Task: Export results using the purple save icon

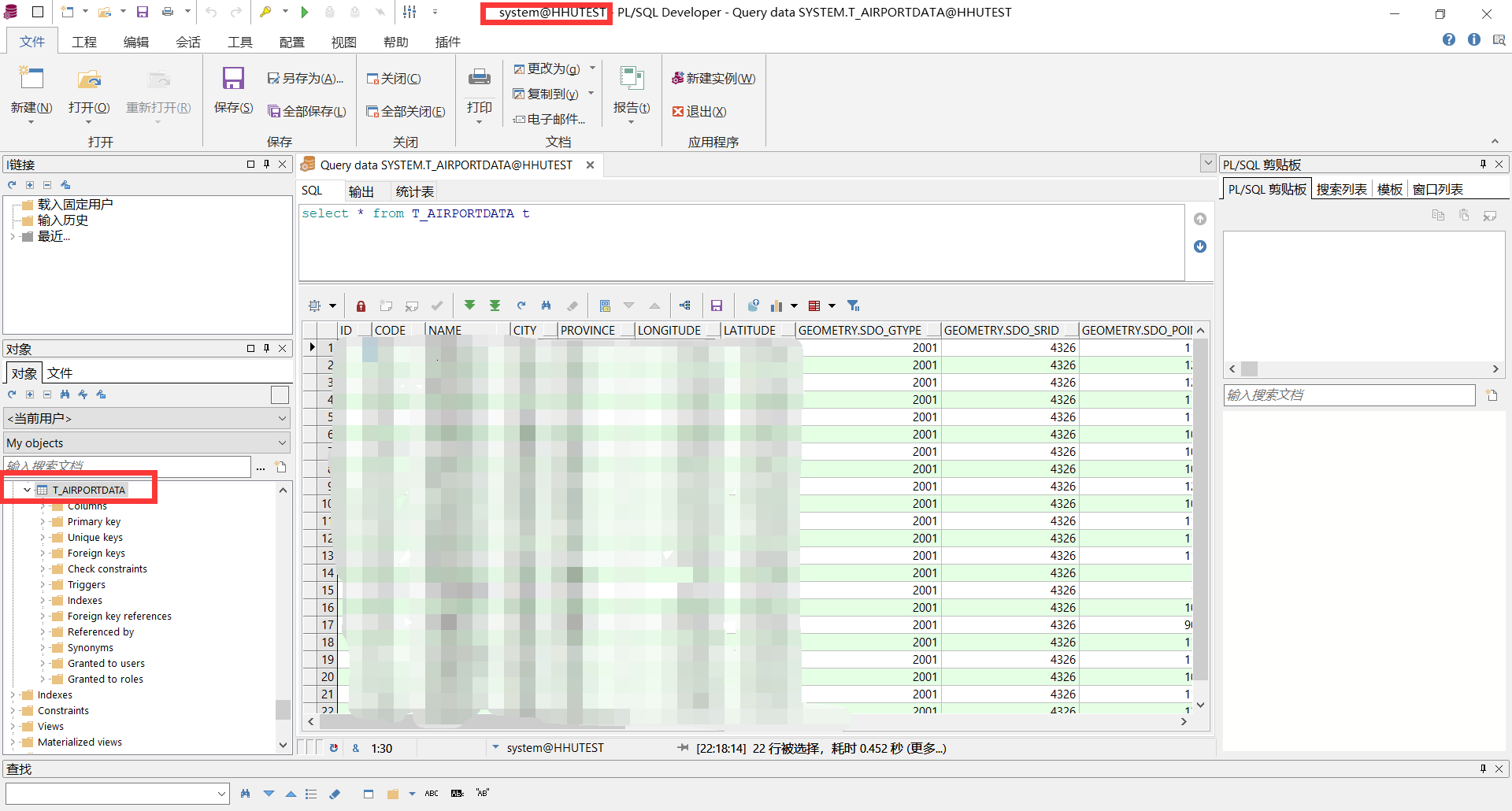Action: [717, 306]
